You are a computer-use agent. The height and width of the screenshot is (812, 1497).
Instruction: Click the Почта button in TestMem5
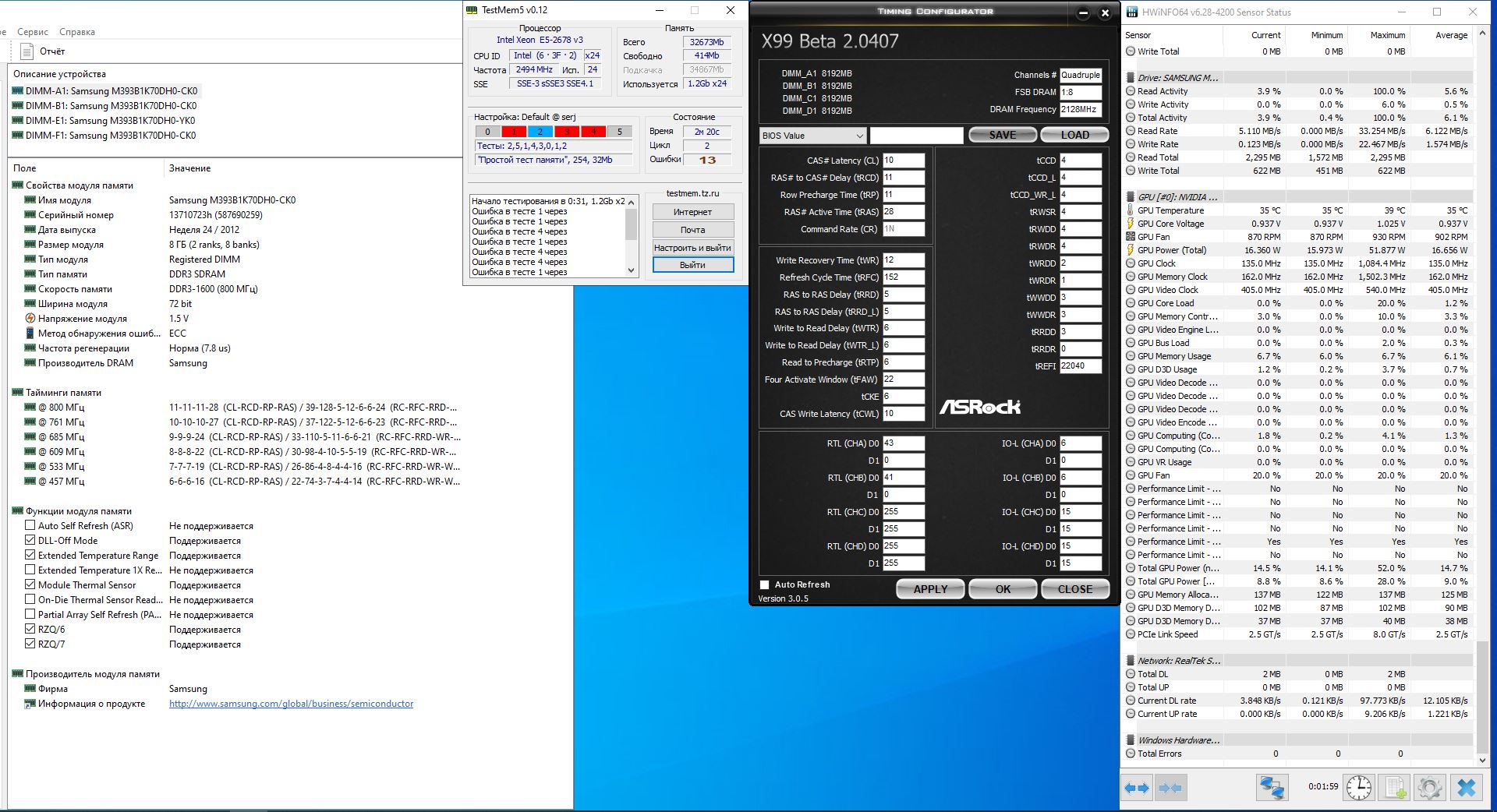692,230
